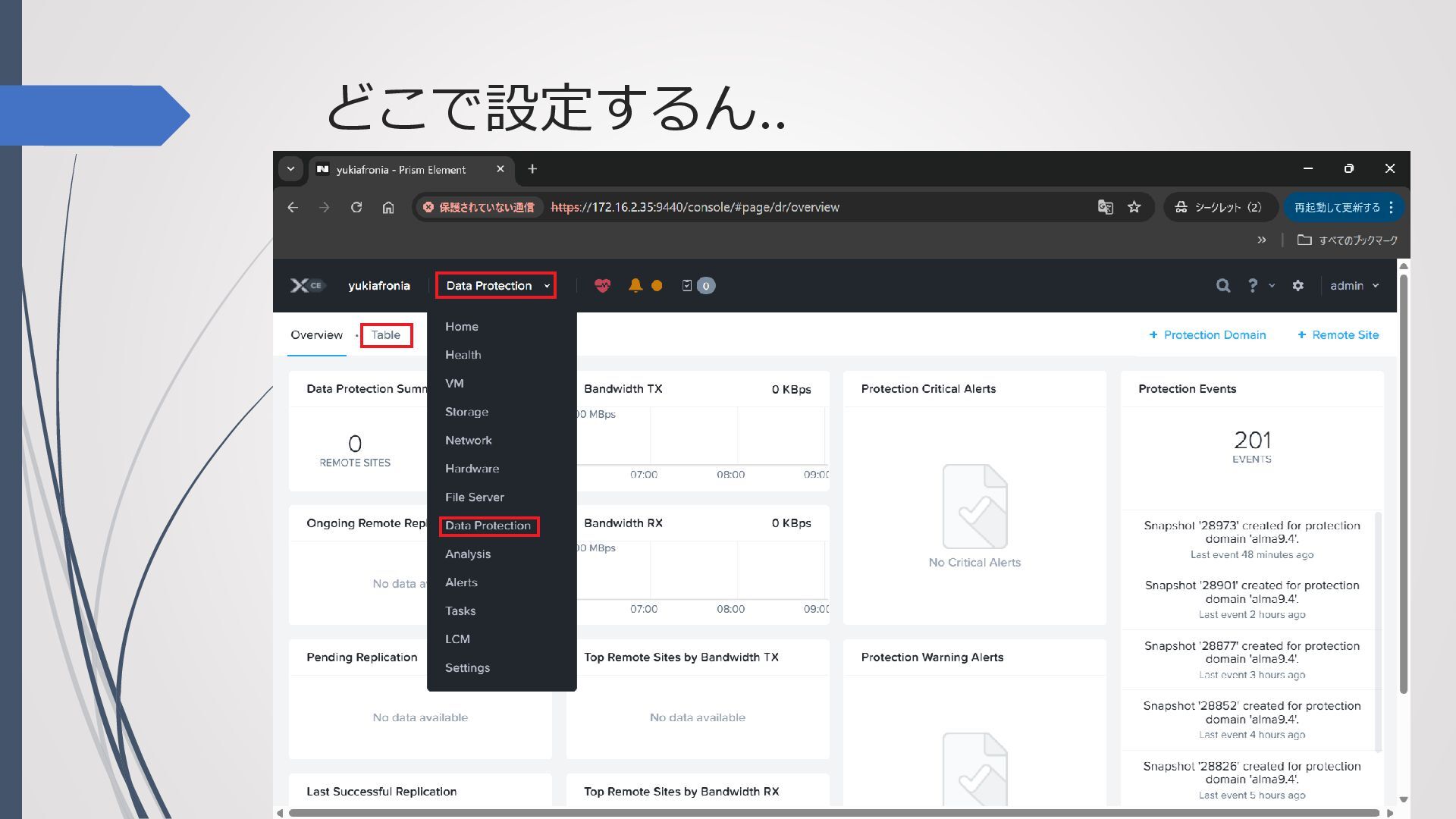Open the tasks clipboard icon
Image resolution: width=1456 pixels, height=819 pixels.
[x=687, y=285]
